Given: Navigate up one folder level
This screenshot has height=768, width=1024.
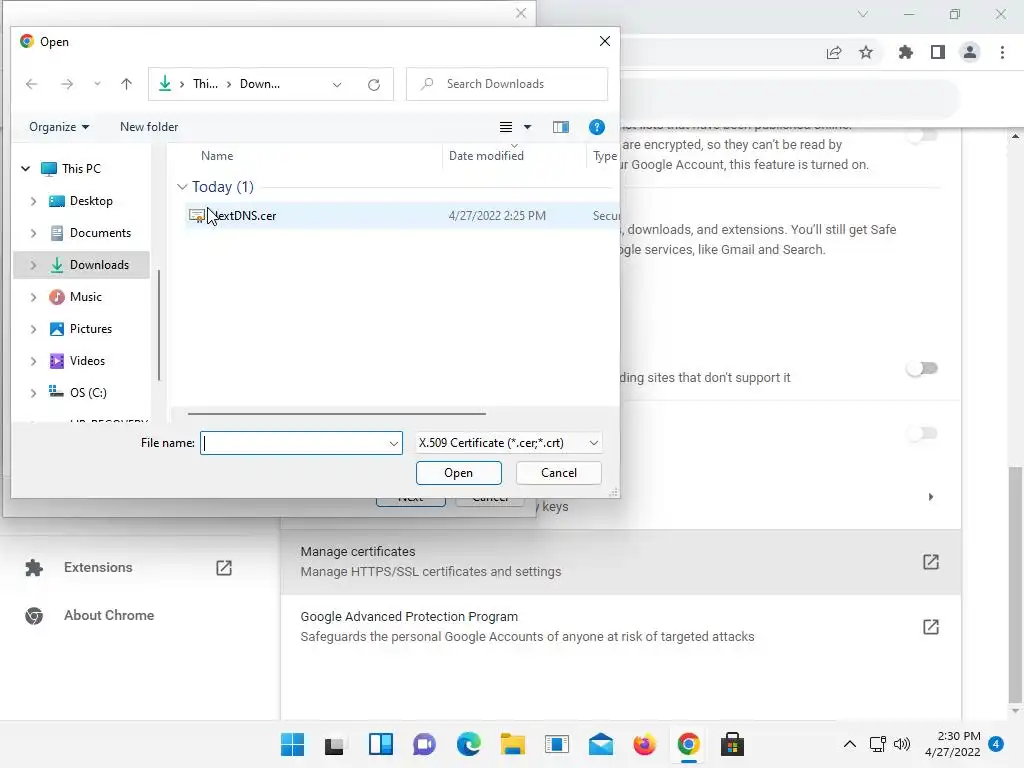Looking at the screenshot, I should [x=126, y=84].
